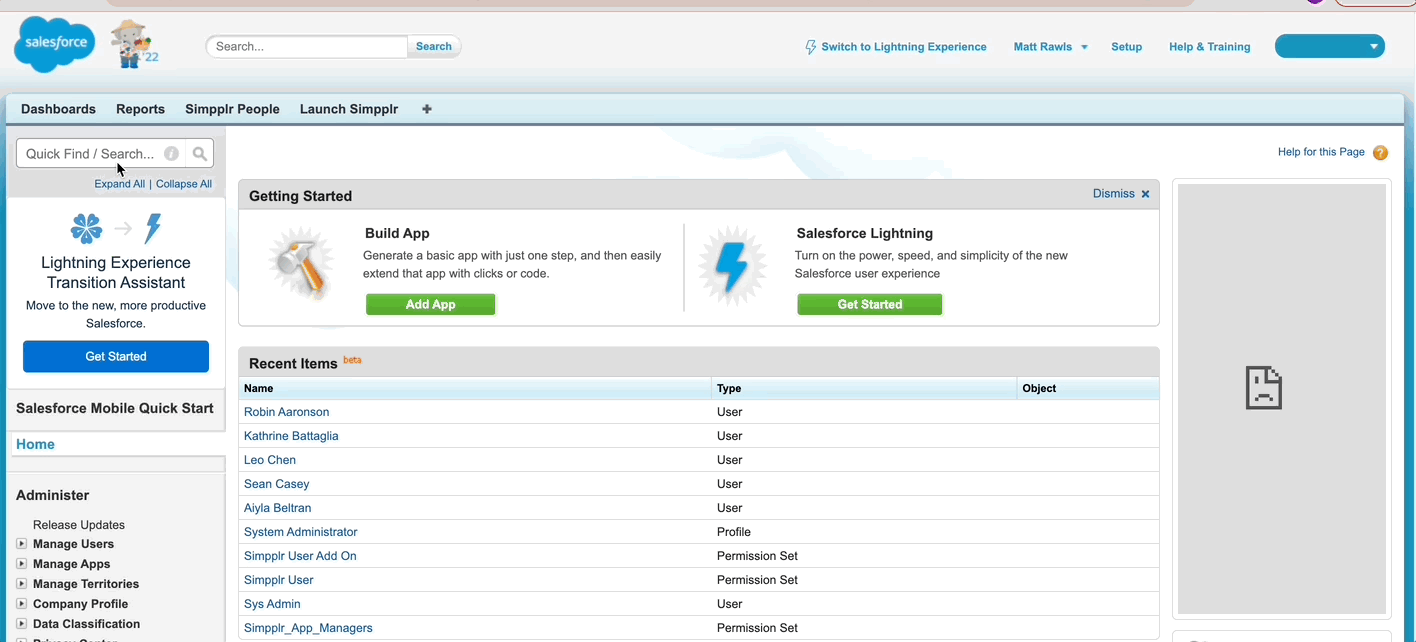Image resolution: width=1416 pixels, height=642 pixels.
Task: Open Simpplr_App_Managers permission set
Action: point(308,628)
